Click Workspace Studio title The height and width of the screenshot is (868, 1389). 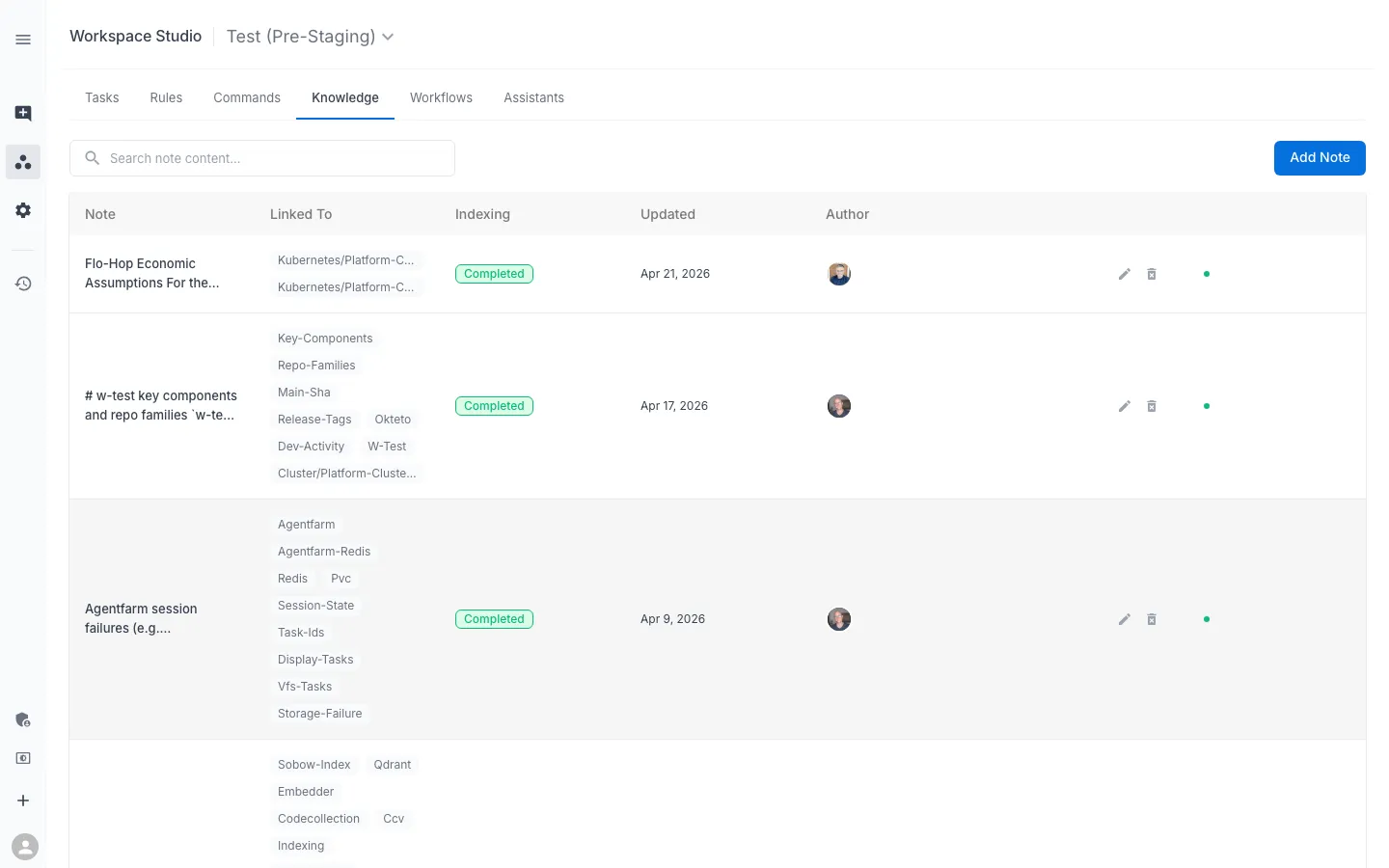[x=136, y=36]
